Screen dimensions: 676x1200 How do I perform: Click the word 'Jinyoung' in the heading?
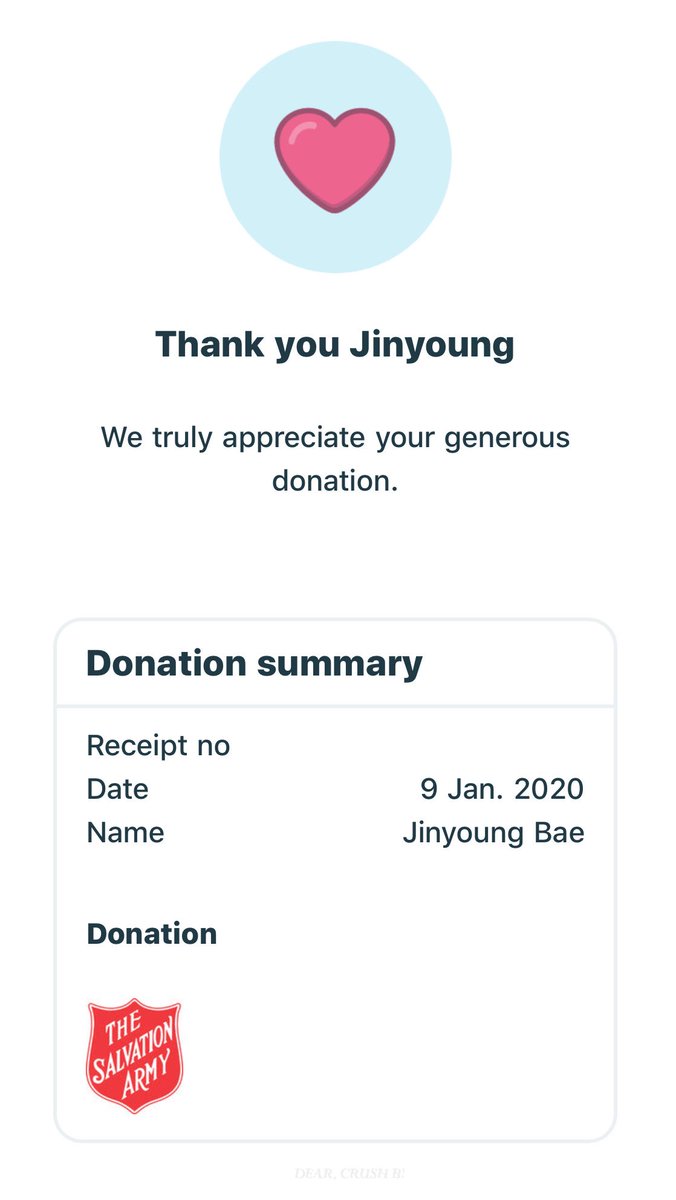point(431,346)
